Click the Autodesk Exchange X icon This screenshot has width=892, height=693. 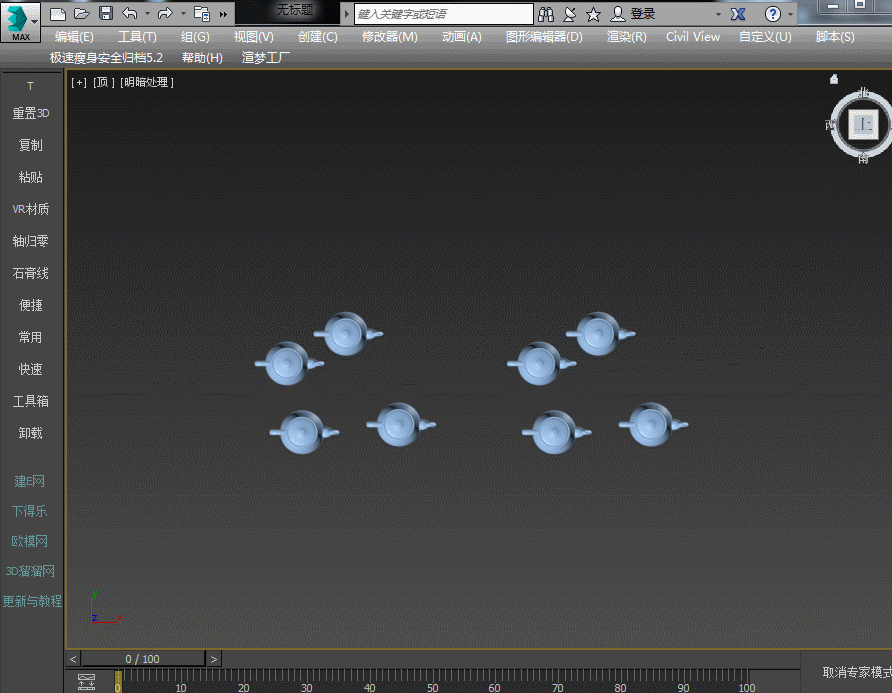738,14
